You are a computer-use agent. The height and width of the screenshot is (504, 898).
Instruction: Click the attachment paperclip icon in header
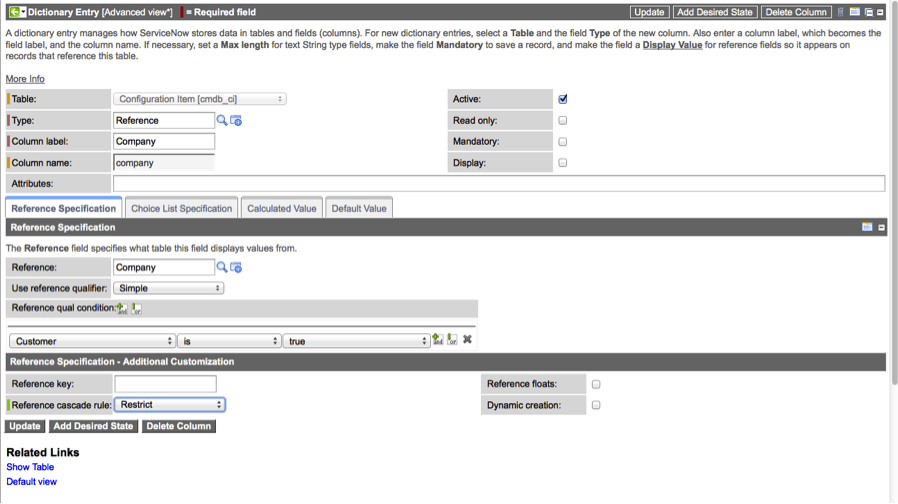(x=841, y=12)
